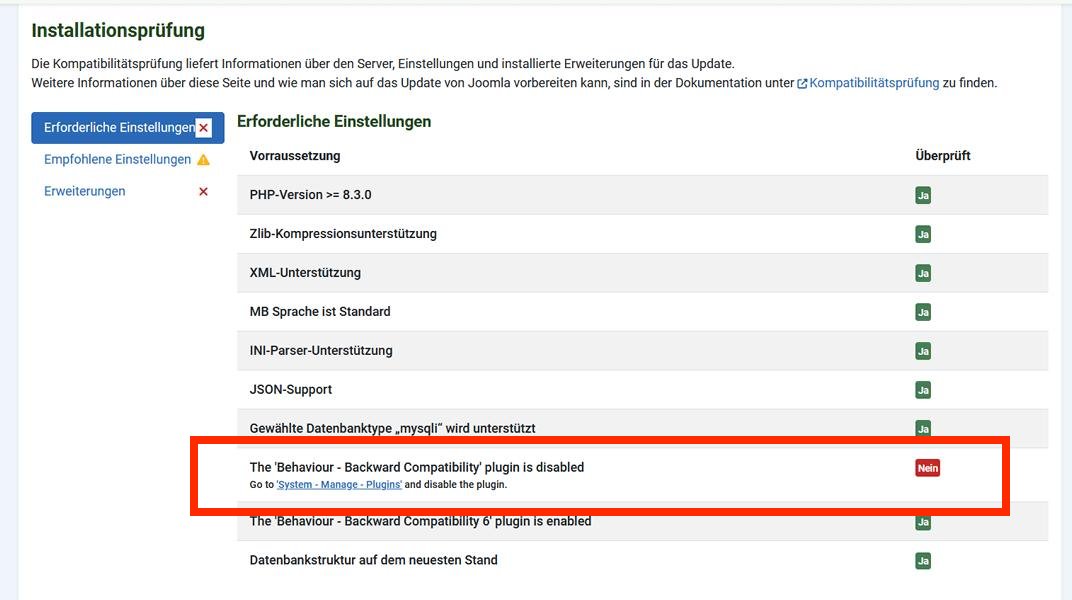Click the Ja badge for PHP-Version >= 8.3.0
The width and height of the screenshot is (1072, 600).
tap(921, 194)
